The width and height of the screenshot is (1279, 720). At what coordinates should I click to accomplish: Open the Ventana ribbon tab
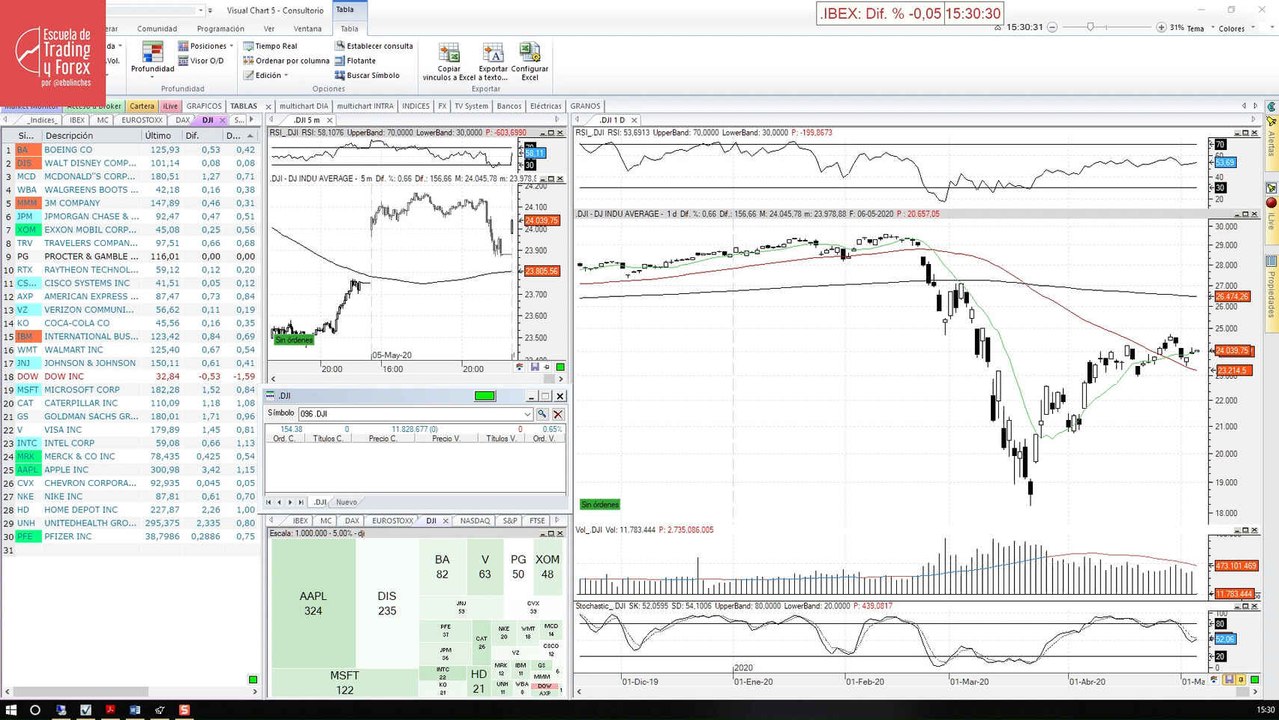308,29
